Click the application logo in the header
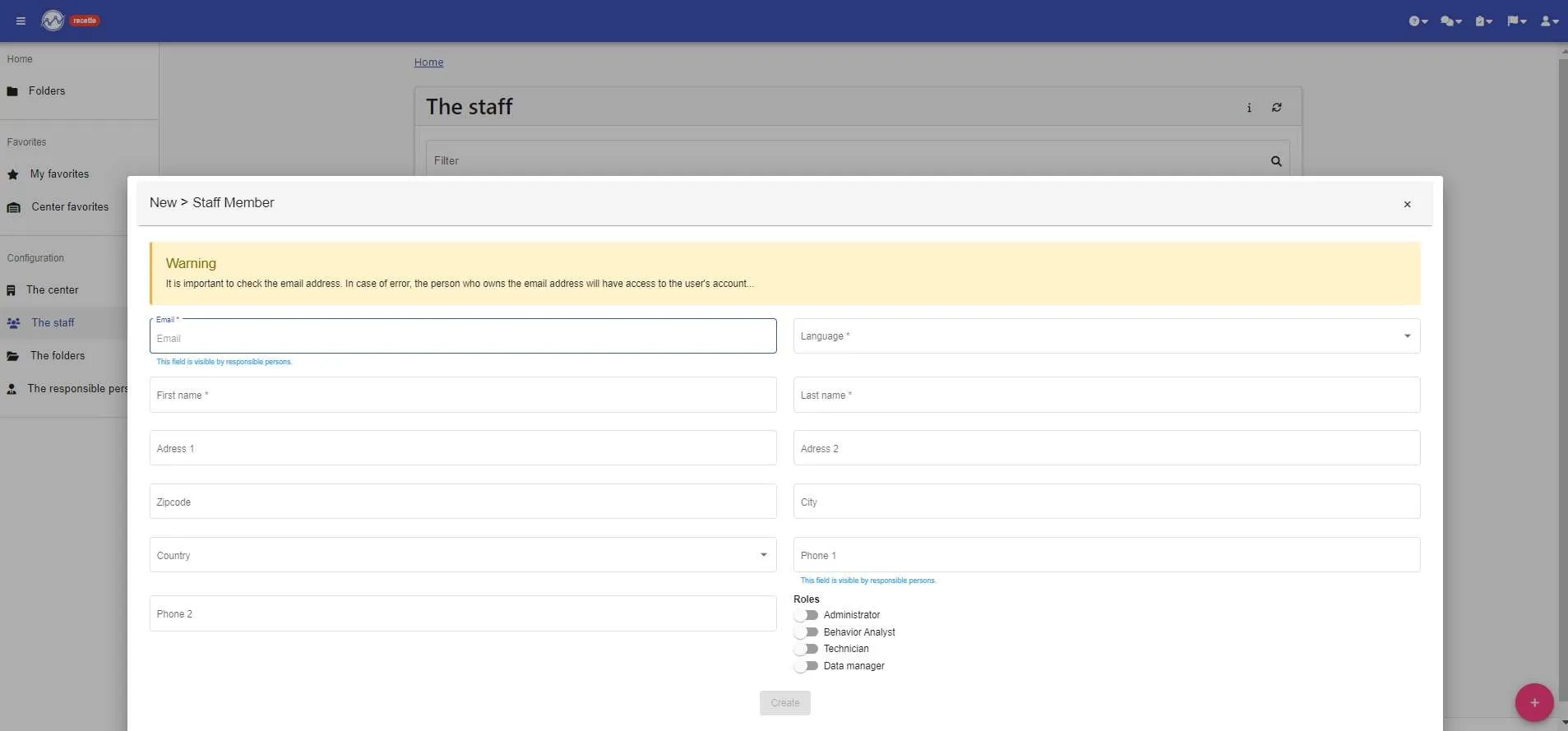 [x=53, y=21]
